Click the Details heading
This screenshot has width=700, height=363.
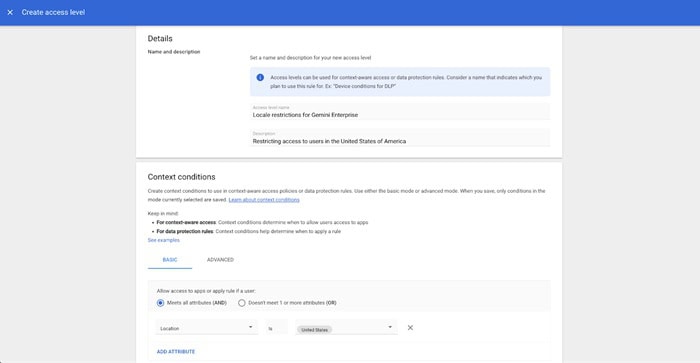point(160,39)
